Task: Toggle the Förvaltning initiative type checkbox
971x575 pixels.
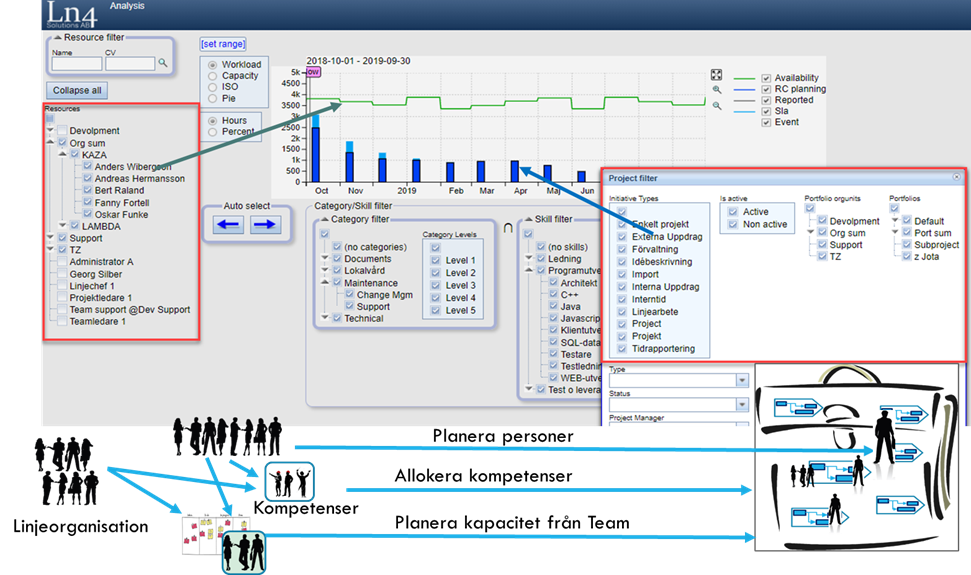Action: pyautogui.click(x=622, y=249)
